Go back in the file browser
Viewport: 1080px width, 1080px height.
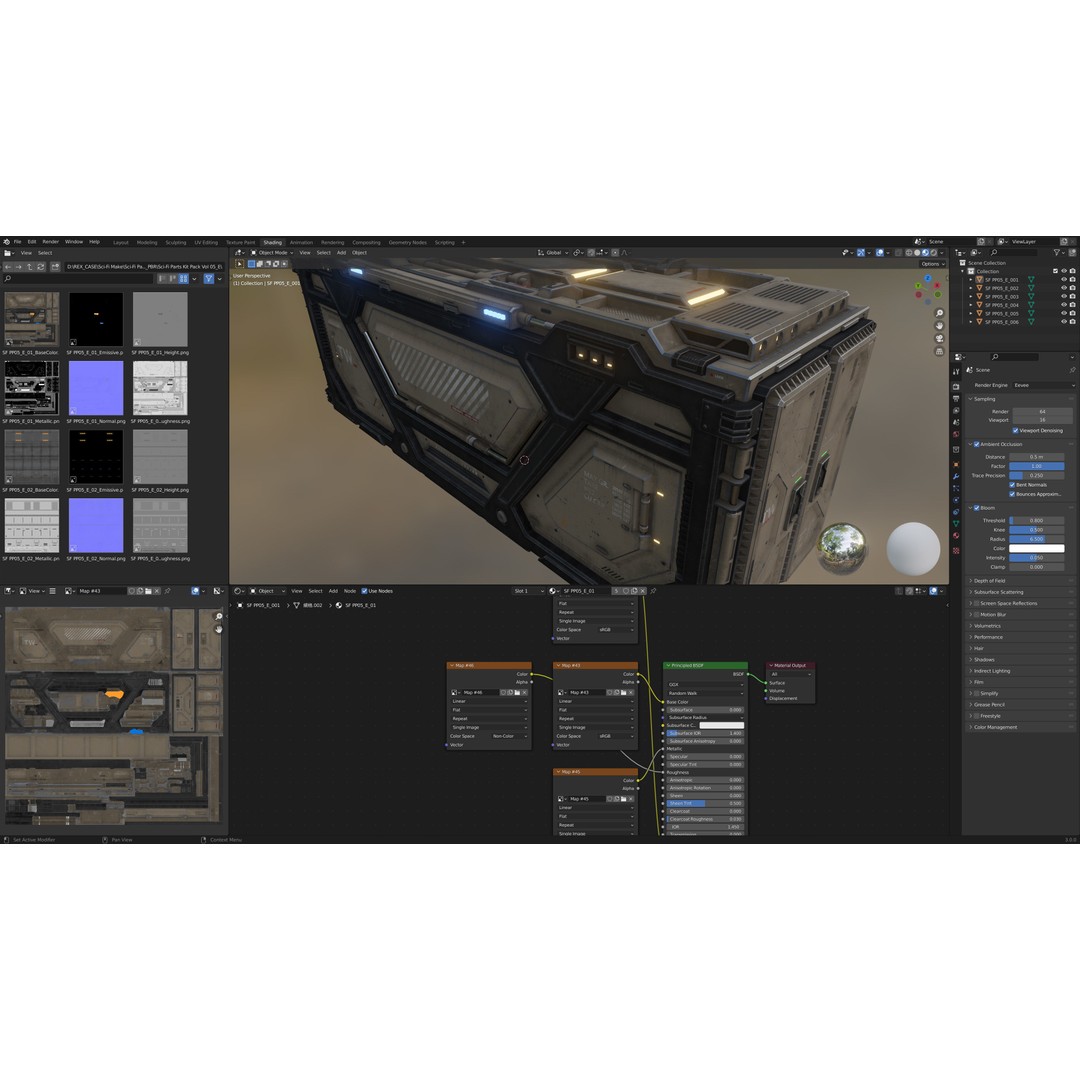click(8, 267)
